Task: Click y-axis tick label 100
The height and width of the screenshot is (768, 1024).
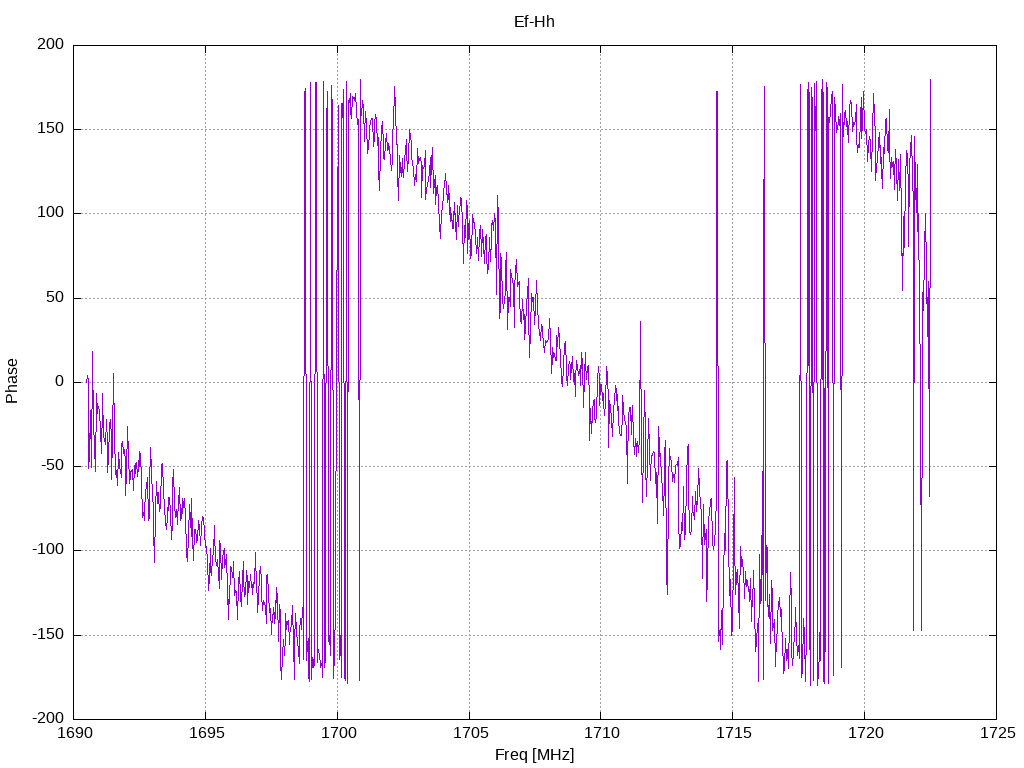Action: 51,213
